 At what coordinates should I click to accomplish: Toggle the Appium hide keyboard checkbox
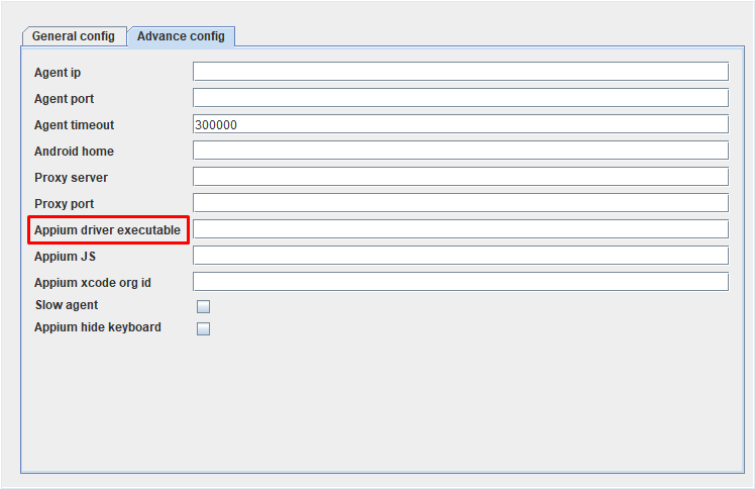point(203,329)
